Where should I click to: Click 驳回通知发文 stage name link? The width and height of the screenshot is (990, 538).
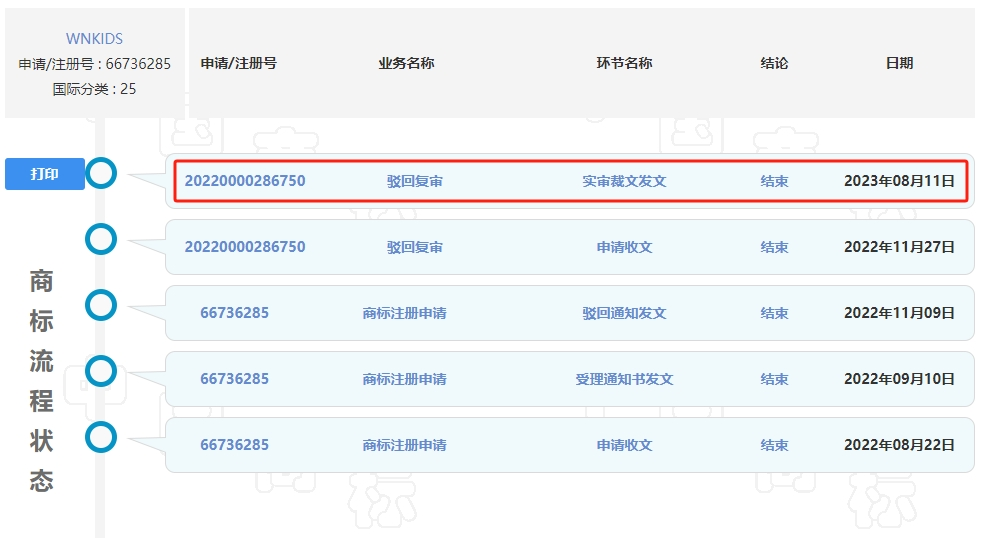click(x=624, y=313)
